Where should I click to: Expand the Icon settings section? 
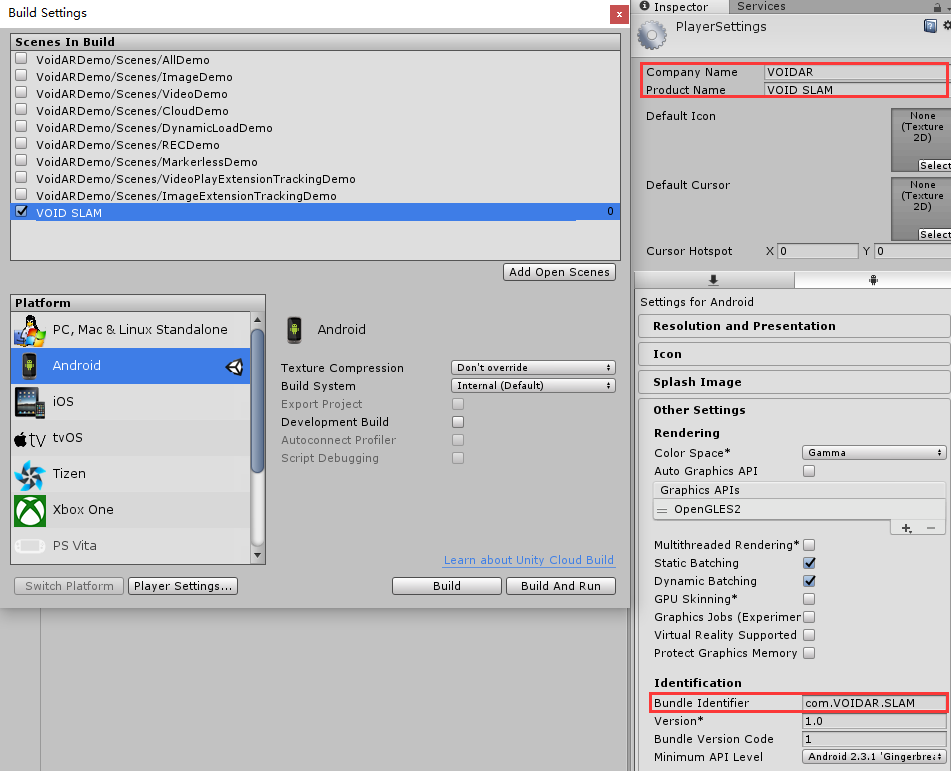[794, 354]
